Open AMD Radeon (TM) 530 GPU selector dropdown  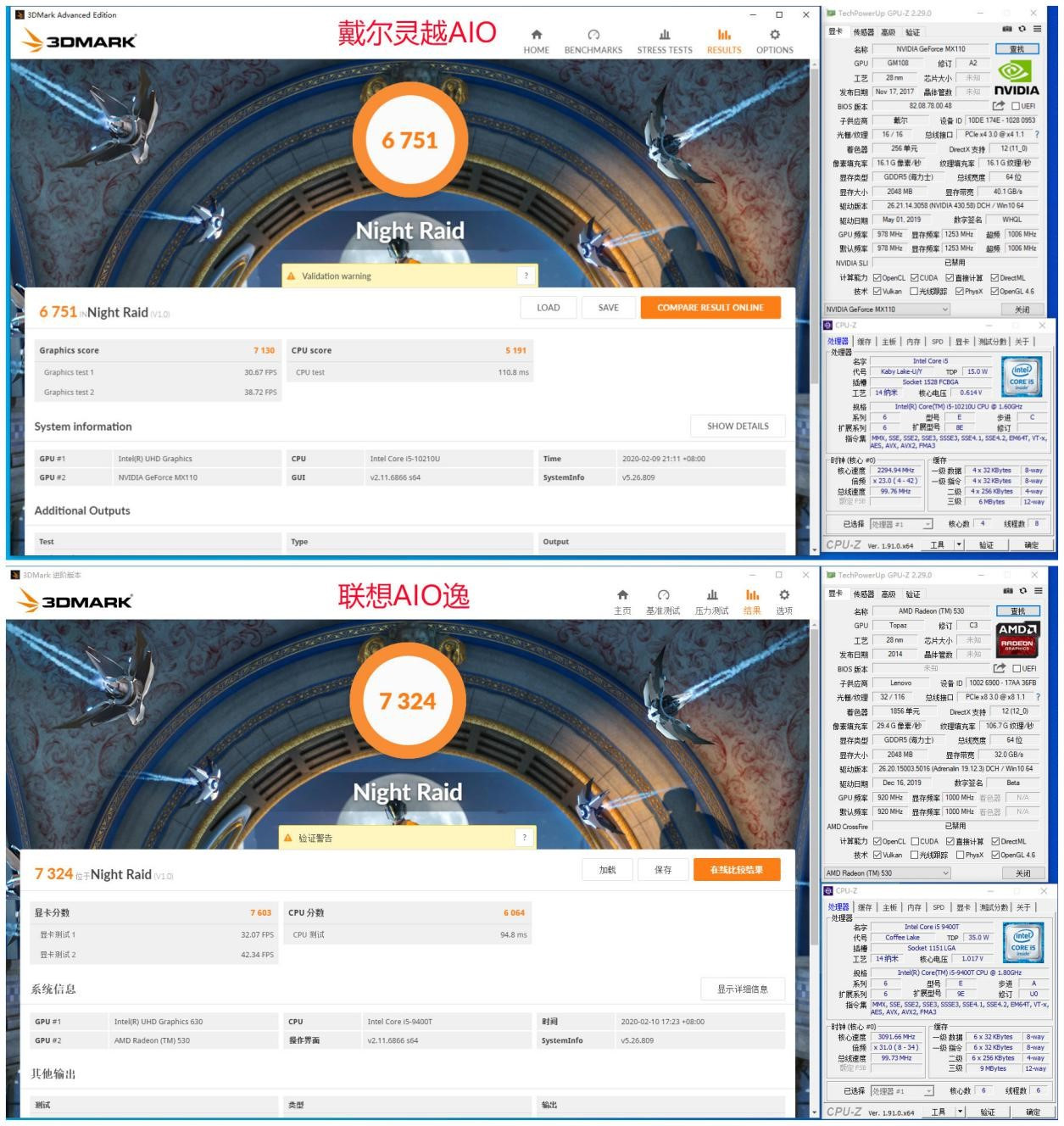887,872
